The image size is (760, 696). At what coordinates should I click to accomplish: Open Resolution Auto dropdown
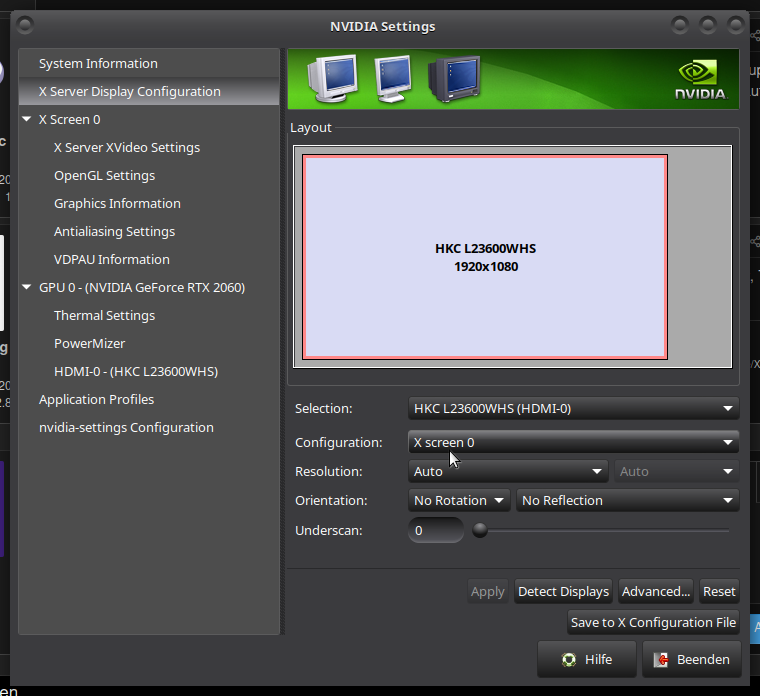click(508, 472)
